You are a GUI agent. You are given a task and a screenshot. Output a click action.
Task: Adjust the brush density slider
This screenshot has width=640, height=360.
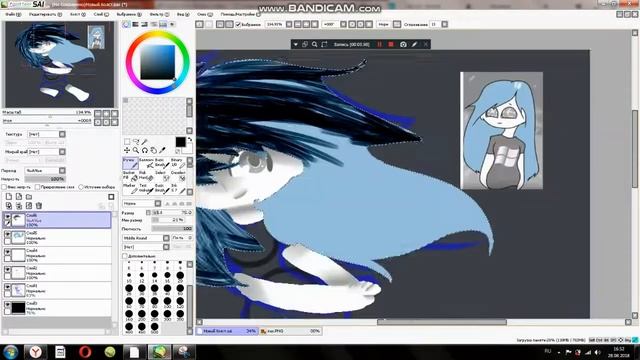point(172,229)
